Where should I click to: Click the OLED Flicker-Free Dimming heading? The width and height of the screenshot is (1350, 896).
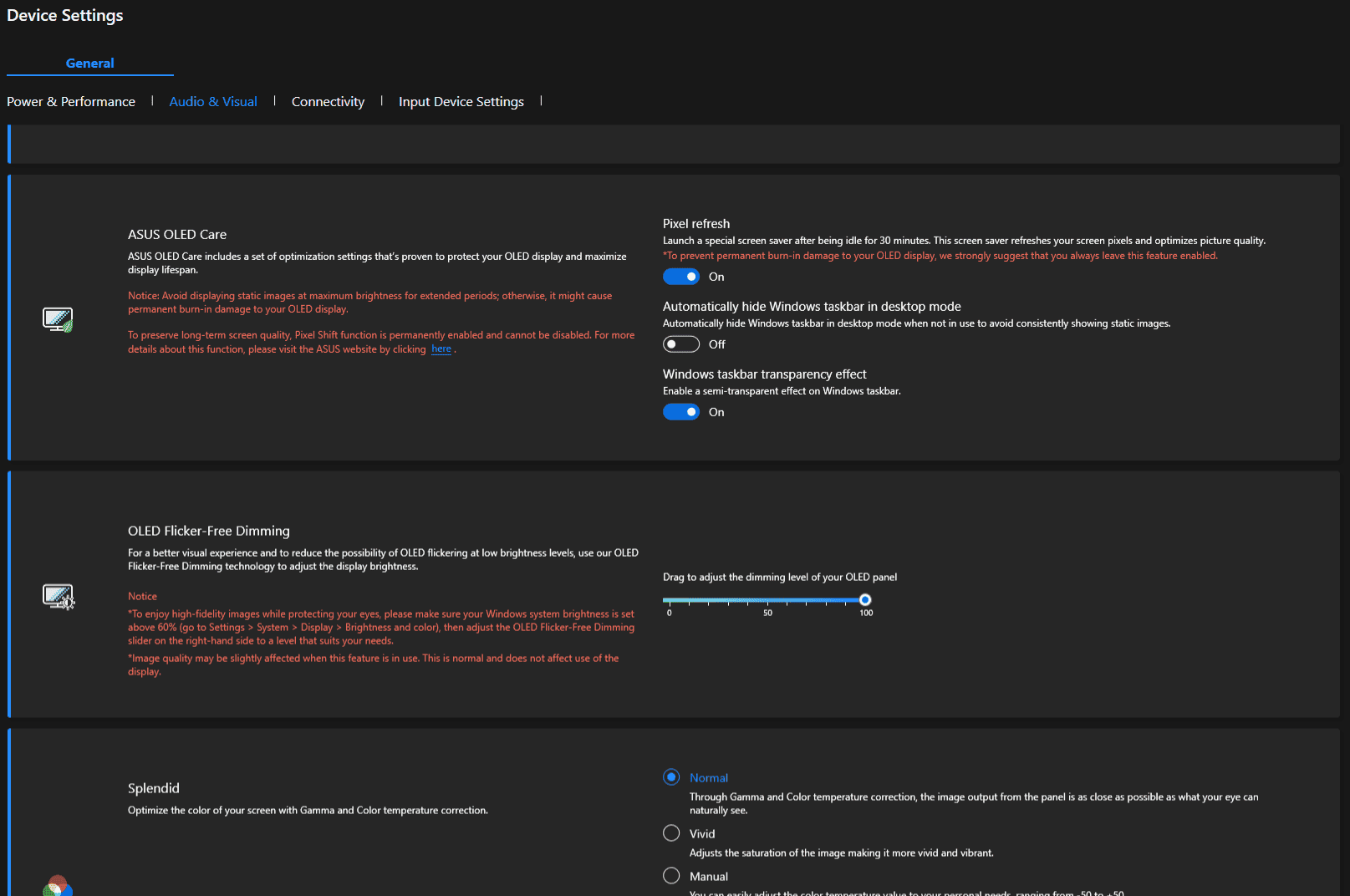pos(209,531)
